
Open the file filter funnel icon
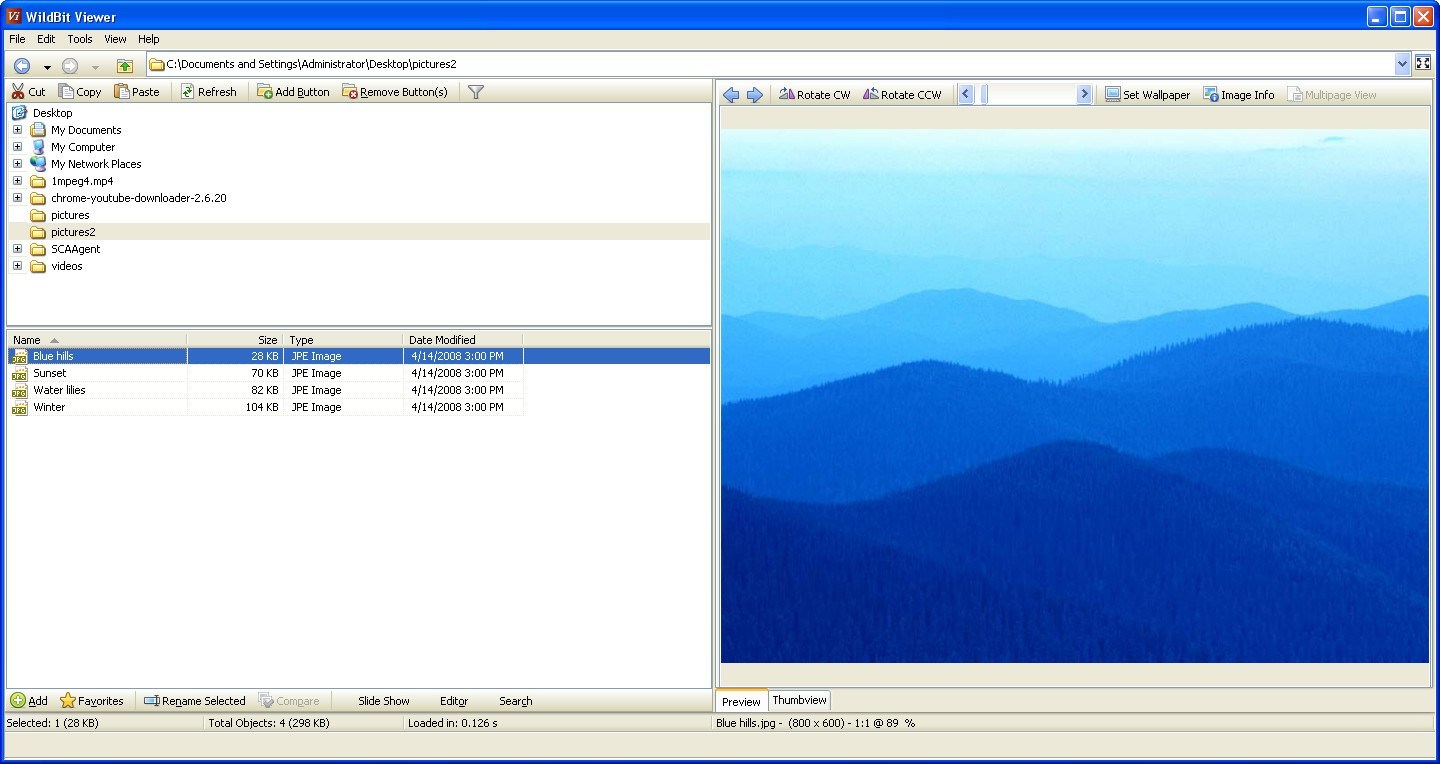tap(476, 91)
